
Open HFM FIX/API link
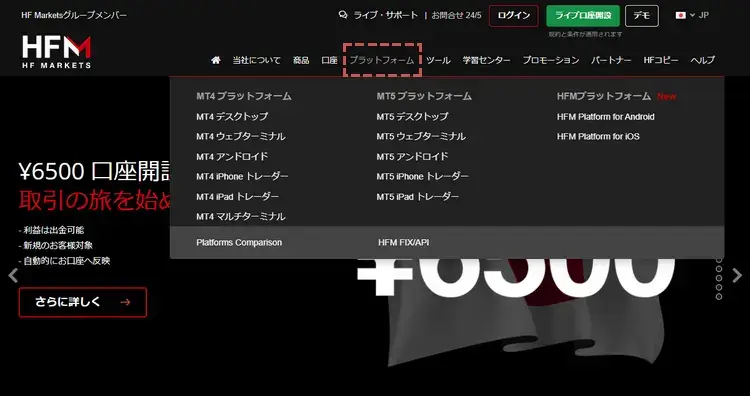click(403, 242)
